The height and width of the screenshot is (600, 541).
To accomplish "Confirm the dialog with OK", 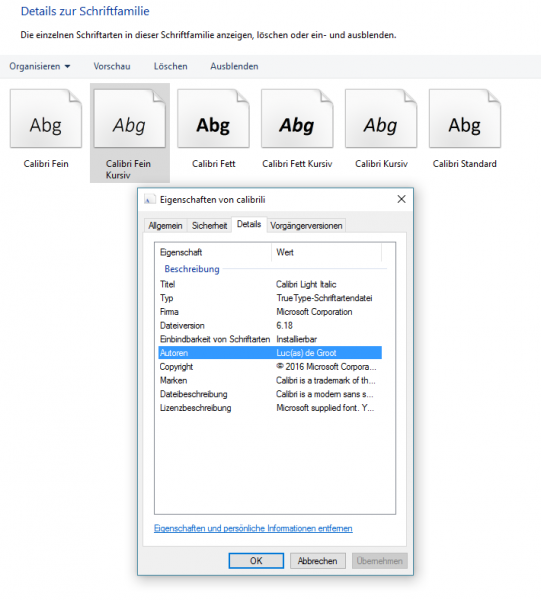I will (256, 561).
